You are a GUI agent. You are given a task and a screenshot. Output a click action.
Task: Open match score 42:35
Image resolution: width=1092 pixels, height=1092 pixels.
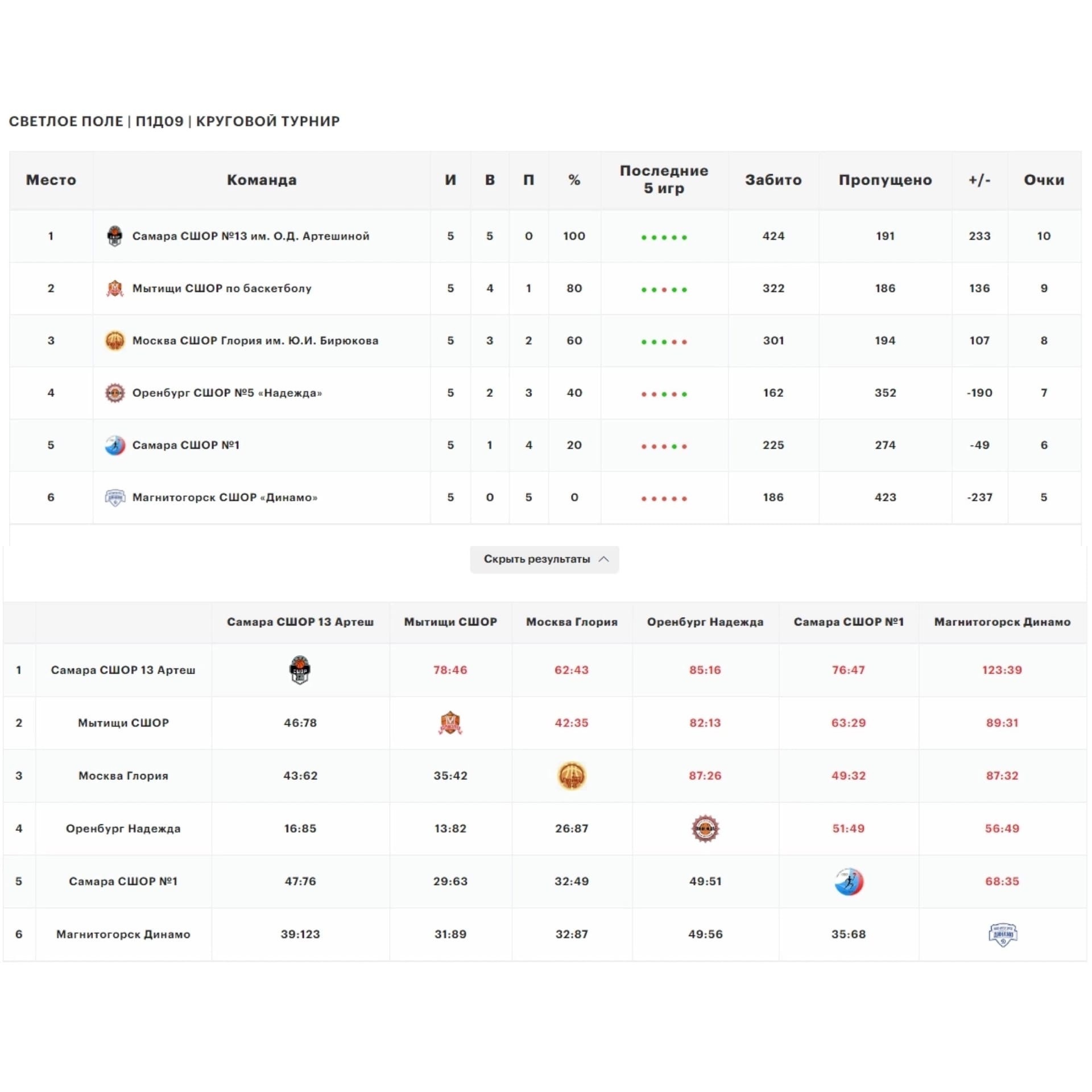tap(572, 723)
